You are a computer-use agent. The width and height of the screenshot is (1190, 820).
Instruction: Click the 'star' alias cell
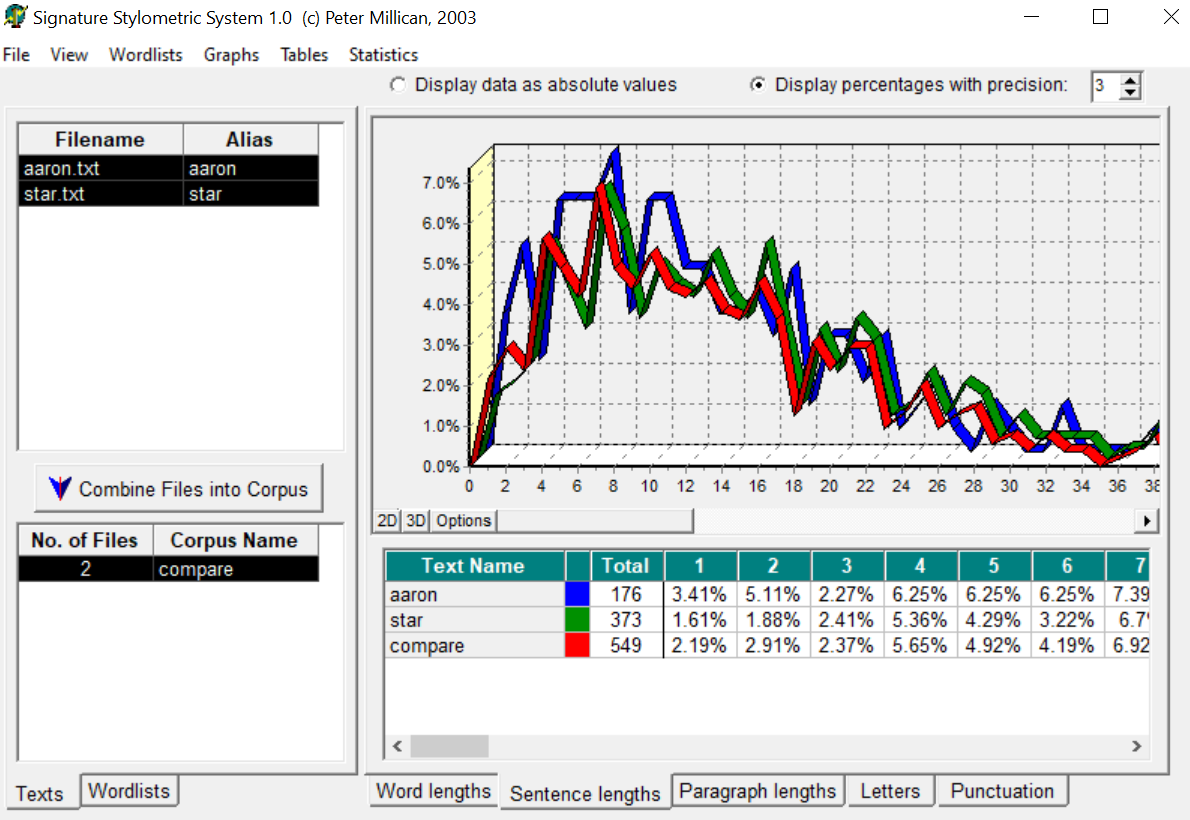pyautogui.click(x=251, y=194)
